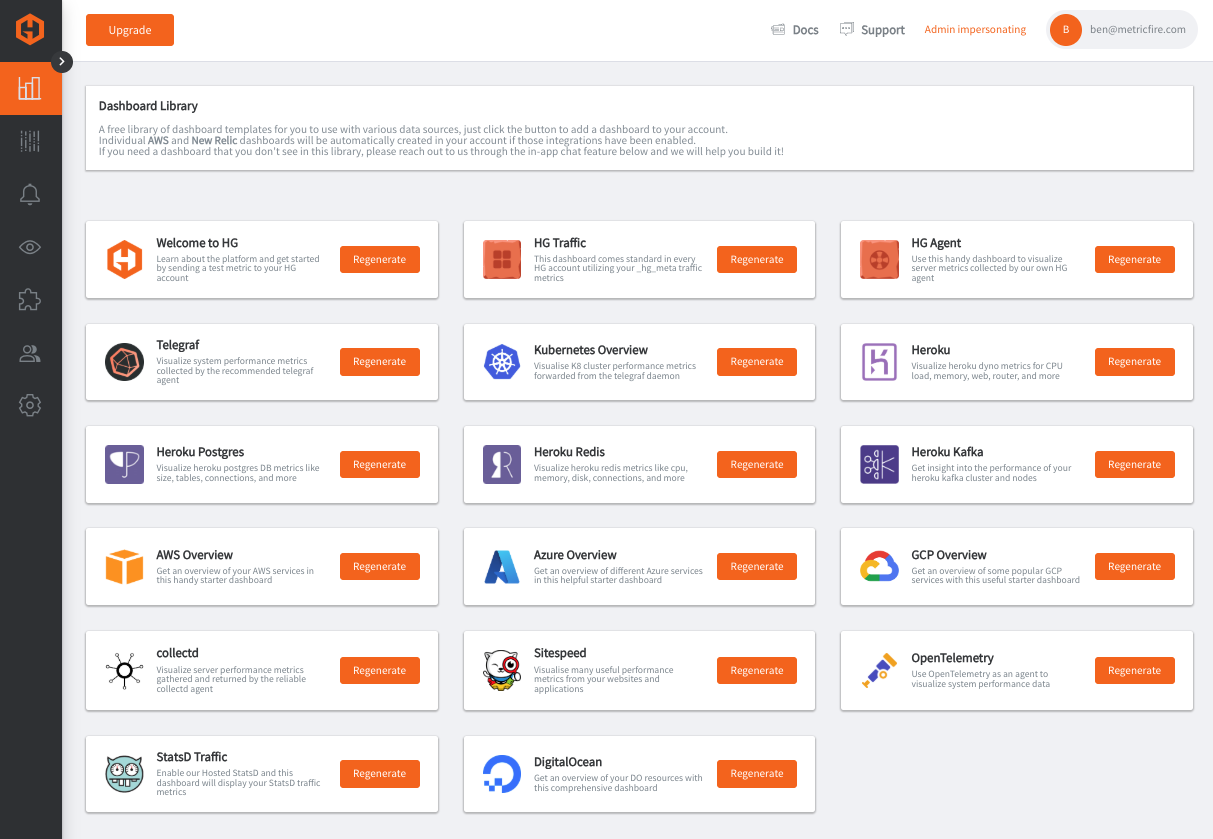Open the Alerts bell icon in sidebar
Viewport: 1213px width, 839px height.
30,194
